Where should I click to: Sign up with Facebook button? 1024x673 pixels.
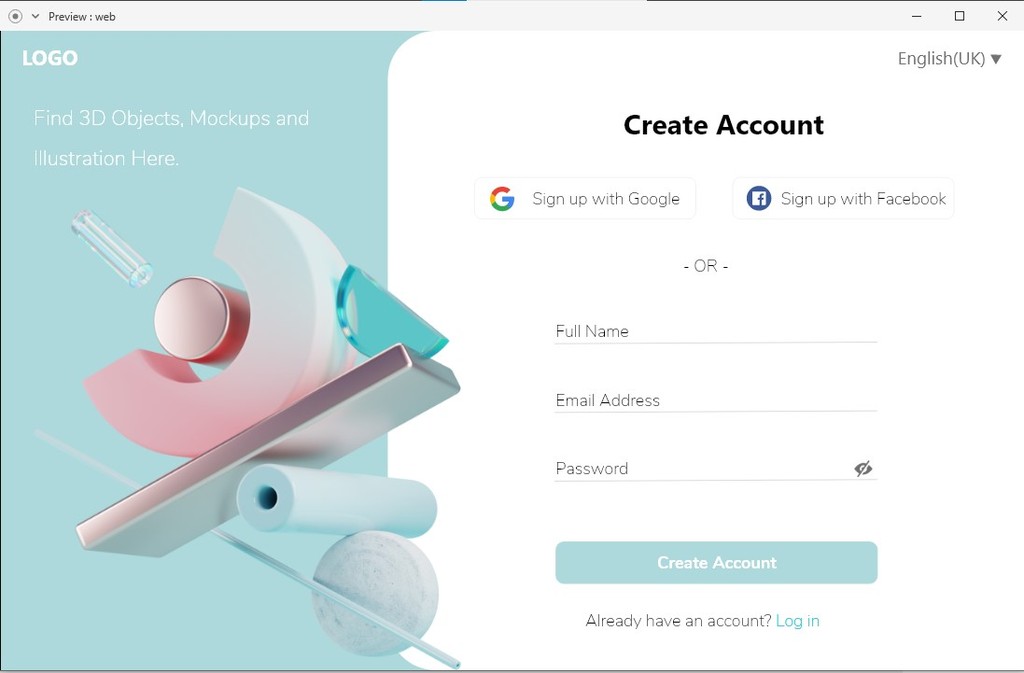843,198
